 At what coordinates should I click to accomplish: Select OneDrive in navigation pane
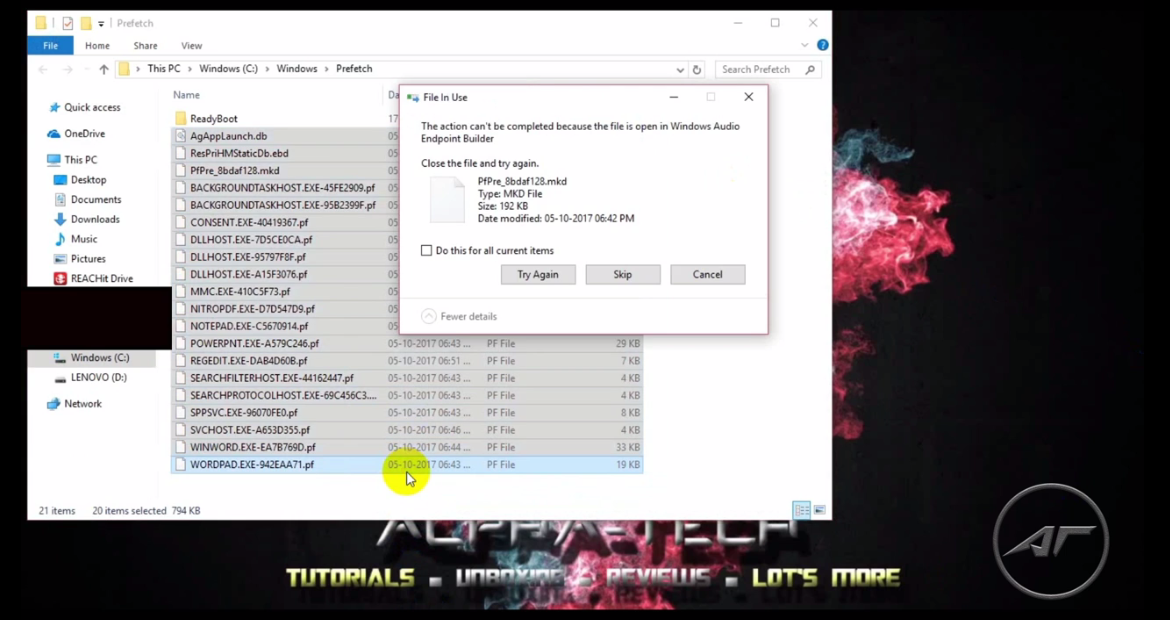[84, 134]
